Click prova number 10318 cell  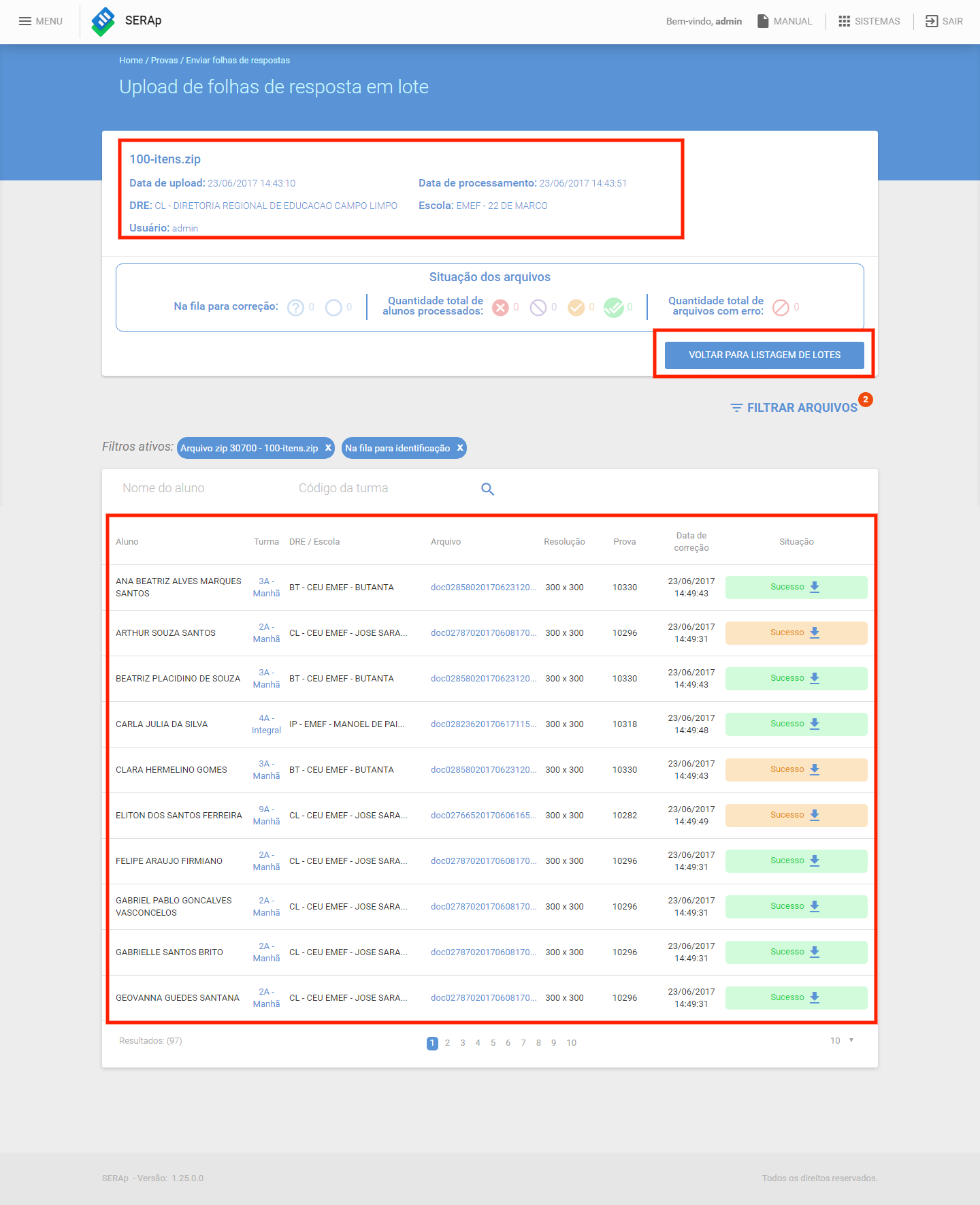point(625,724)
